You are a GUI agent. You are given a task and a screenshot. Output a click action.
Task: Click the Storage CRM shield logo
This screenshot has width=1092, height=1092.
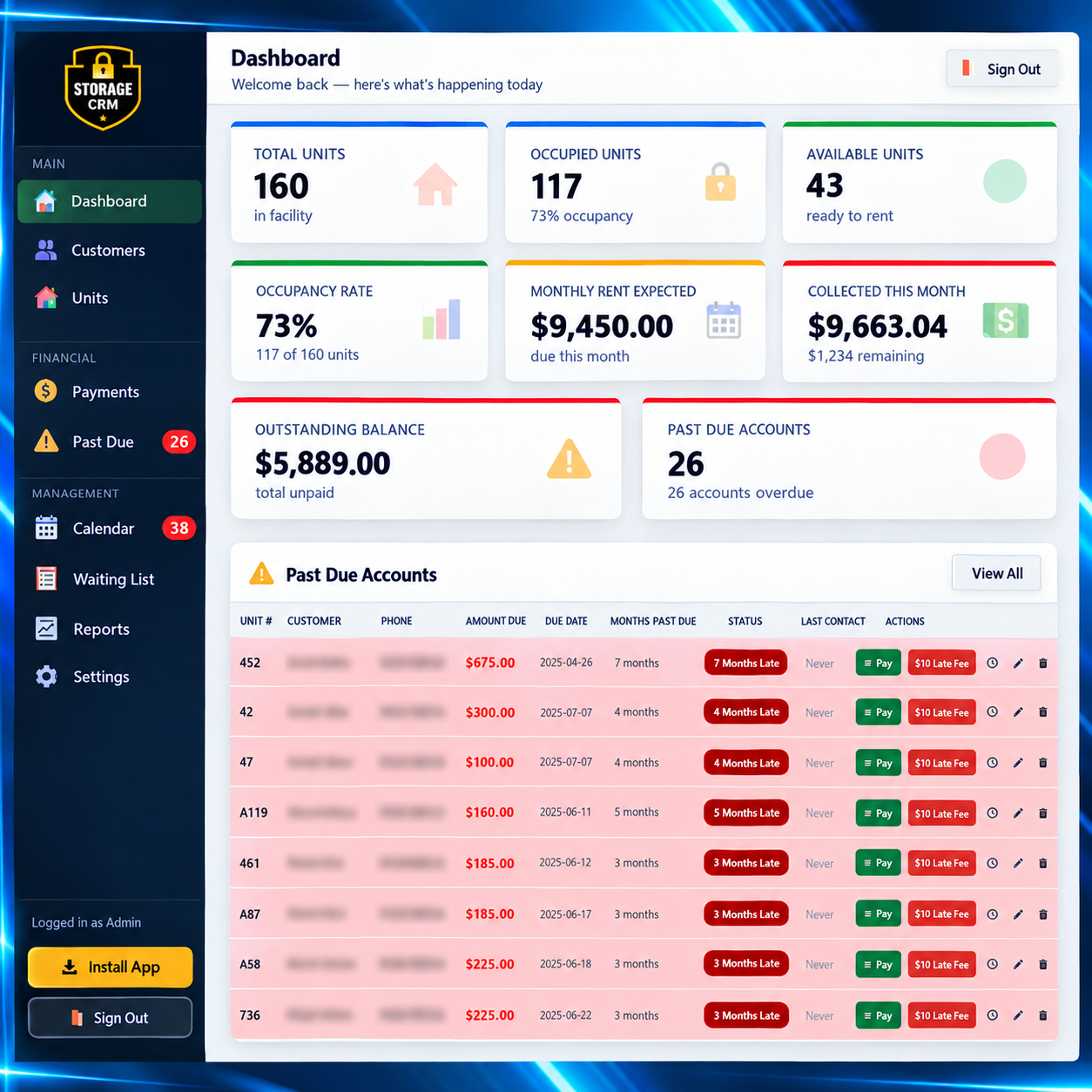[x=103, y=88]
